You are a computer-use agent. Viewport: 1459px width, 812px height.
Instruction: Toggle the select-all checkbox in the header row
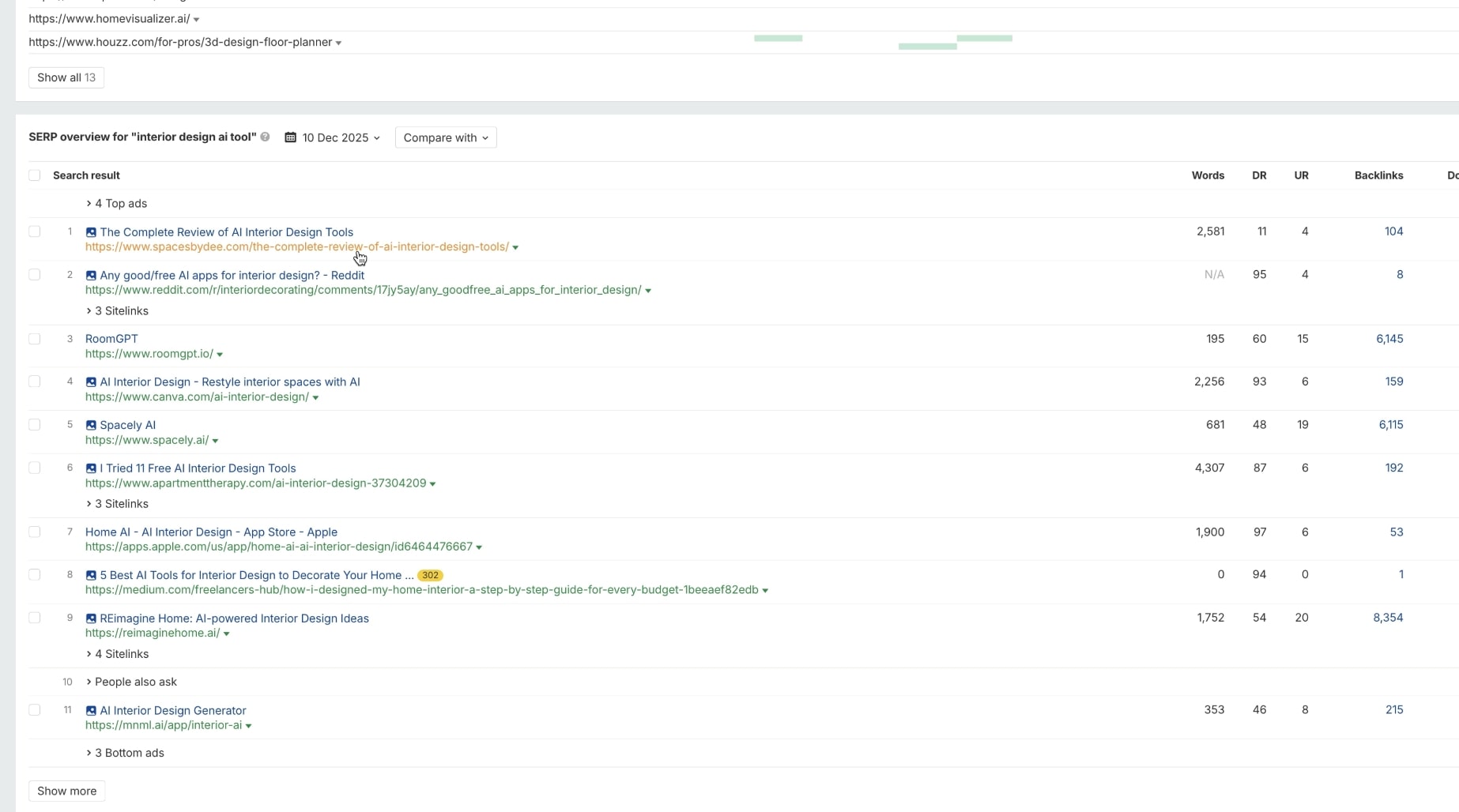point(35,175)
